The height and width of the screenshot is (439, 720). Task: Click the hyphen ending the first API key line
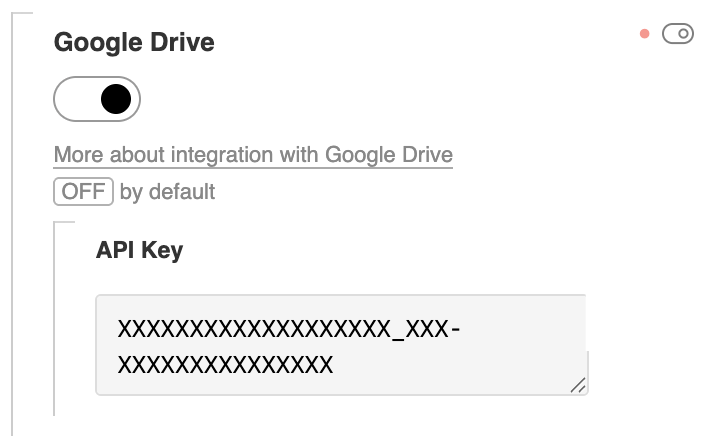455,328
